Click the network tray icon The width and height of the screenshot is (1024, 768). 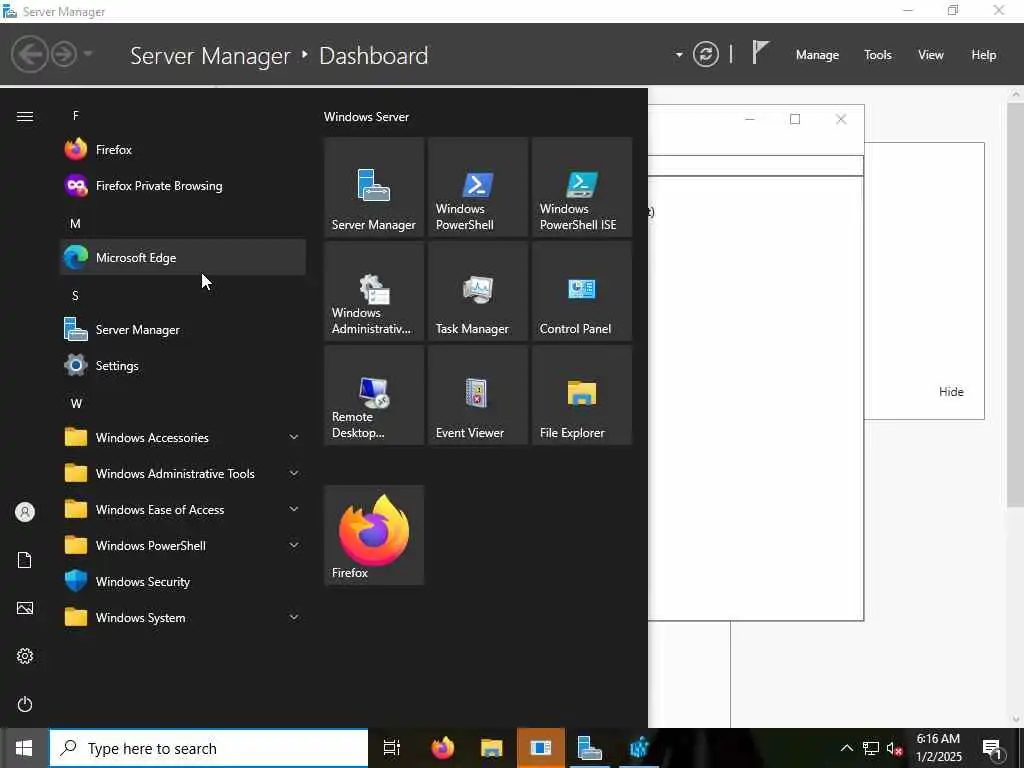tap(871, 748)
